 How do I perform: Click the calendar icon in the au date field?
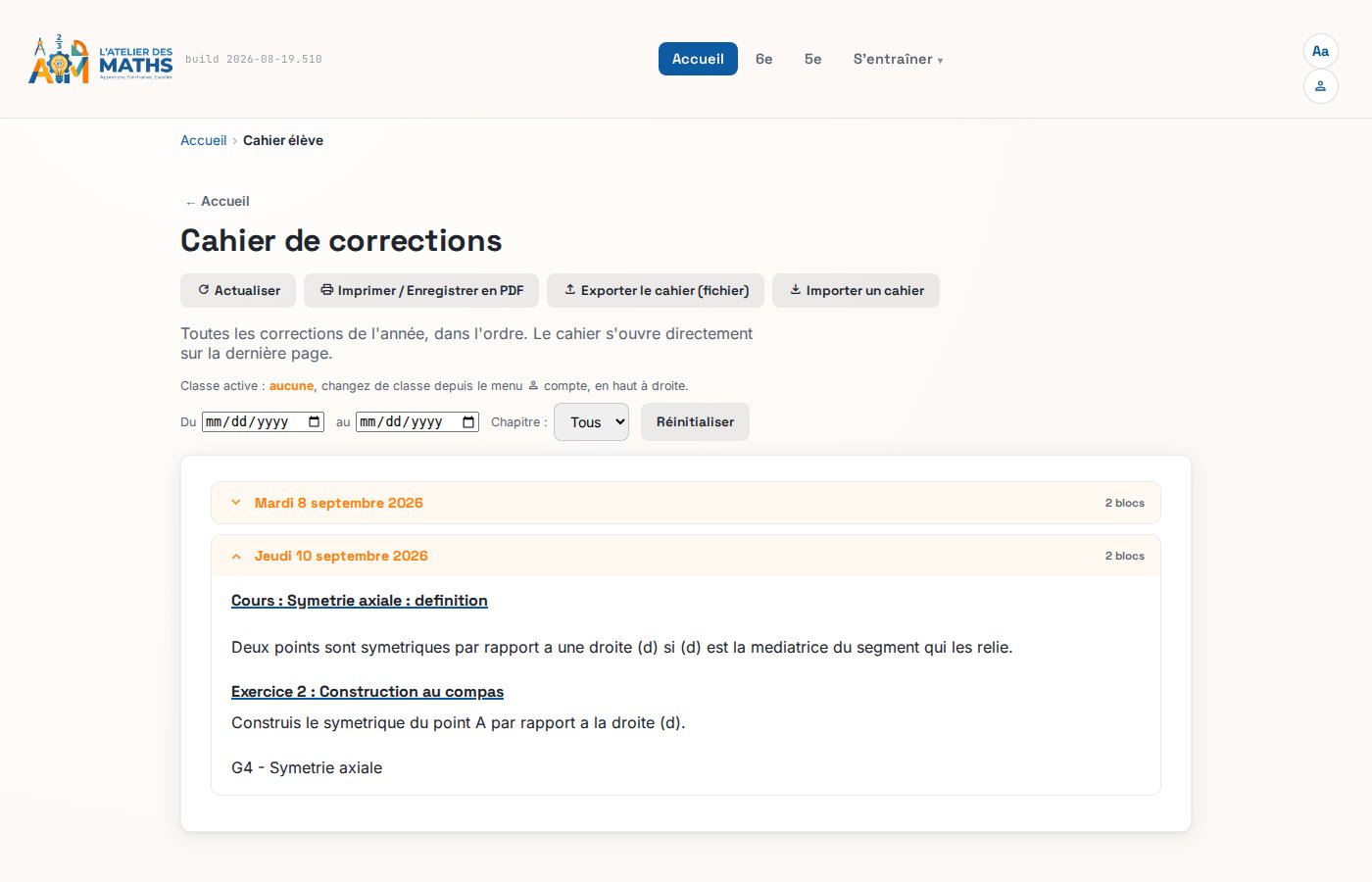tap(469, 422)
